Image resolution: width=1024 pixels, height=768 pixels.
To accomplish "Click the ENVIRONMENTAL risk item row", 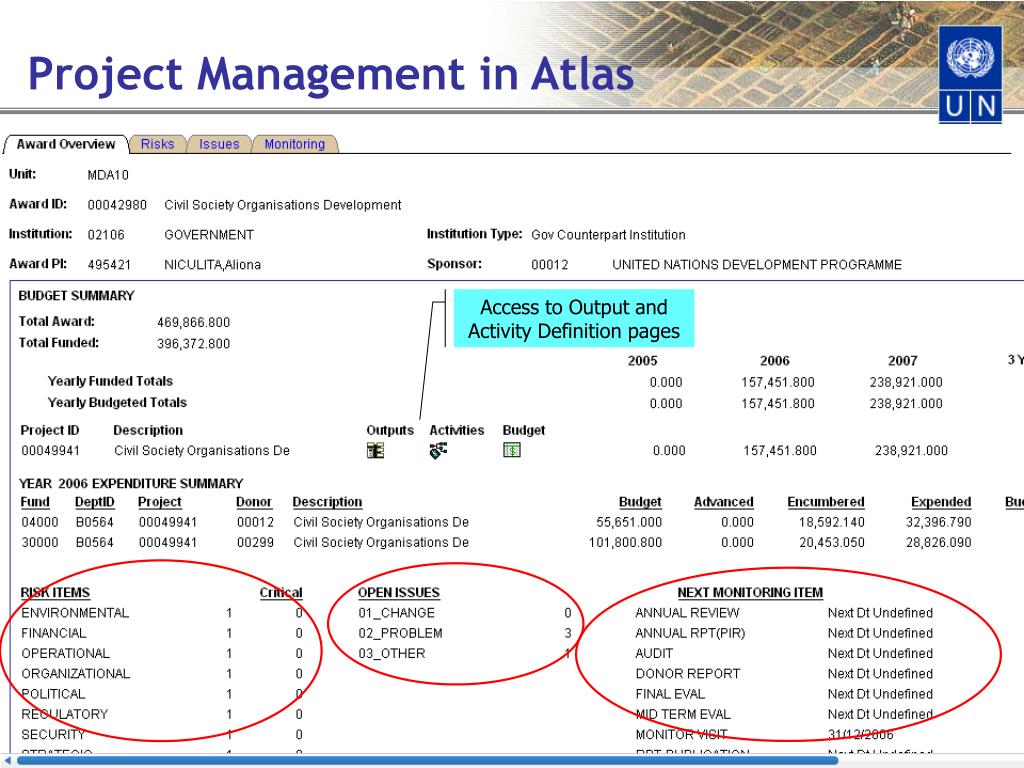I will pos(162,613).
